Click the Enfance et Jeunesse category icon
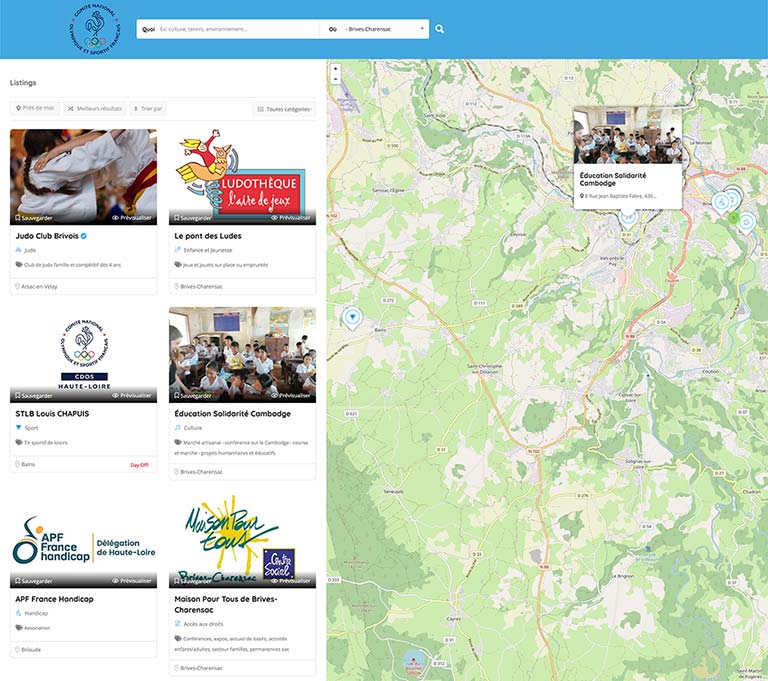The image size is (768, 681). tap(177, 250)
